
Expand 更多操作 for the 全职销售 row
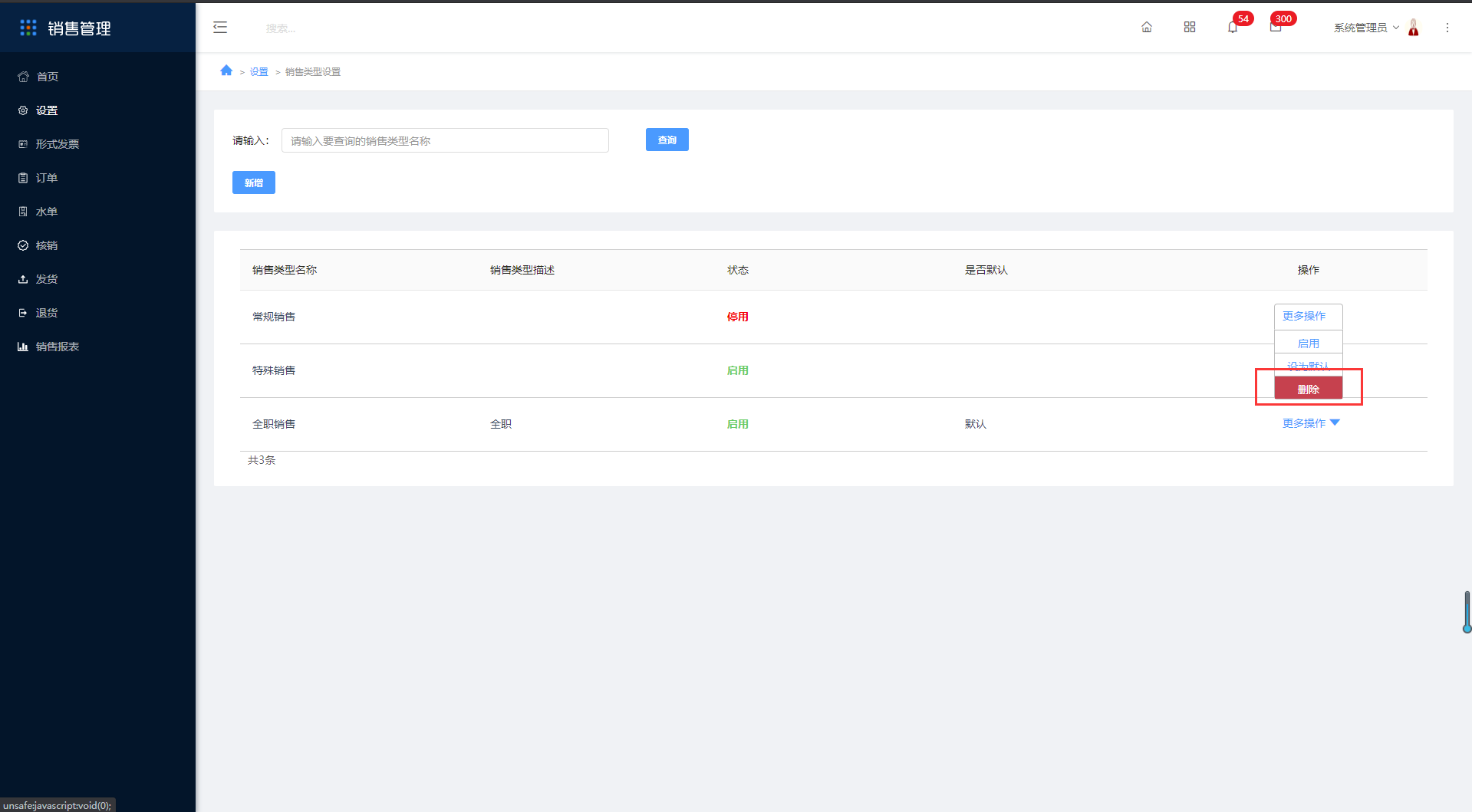point(1311,423)
